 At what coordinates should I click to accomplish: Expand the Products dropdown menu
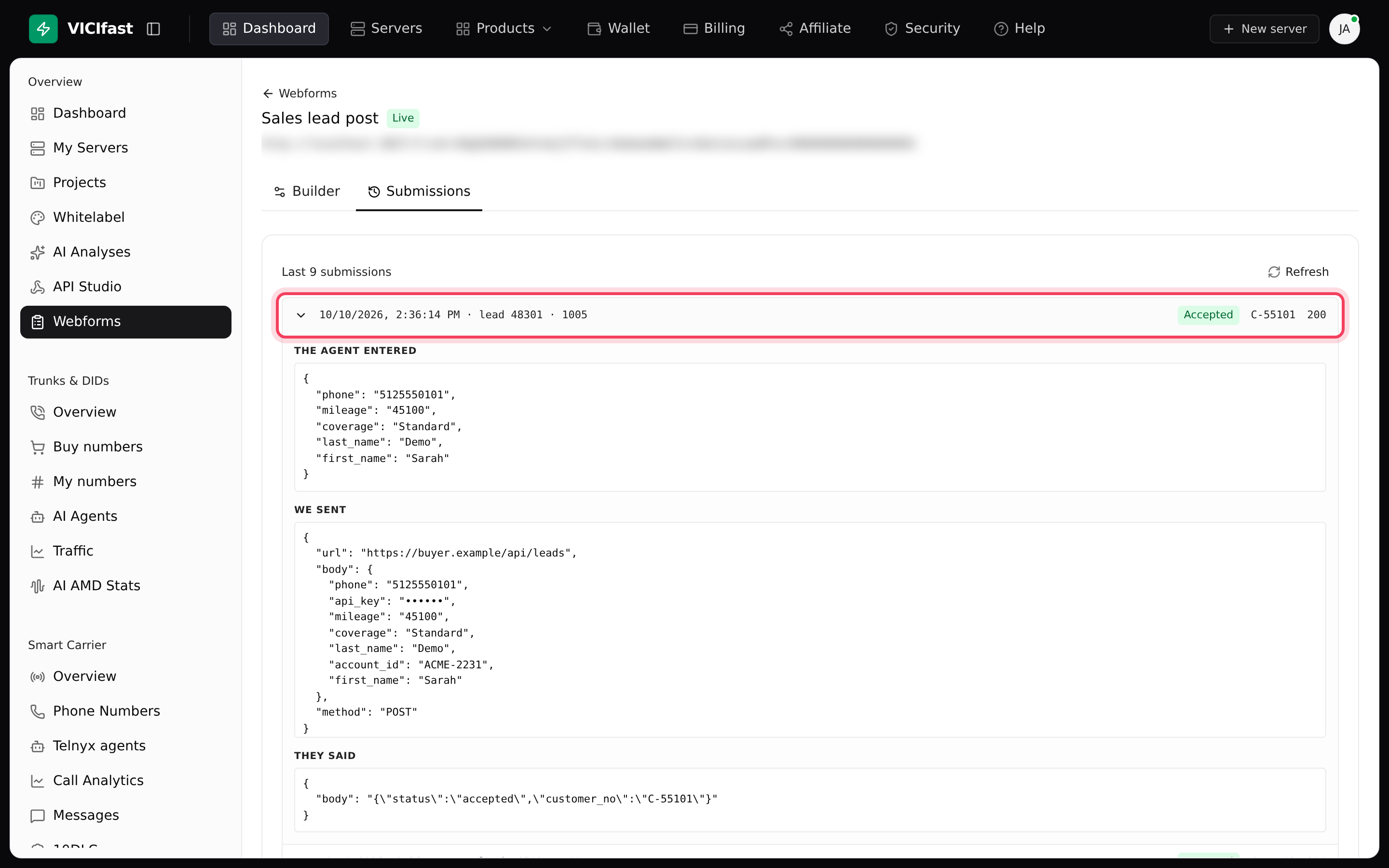504,29
